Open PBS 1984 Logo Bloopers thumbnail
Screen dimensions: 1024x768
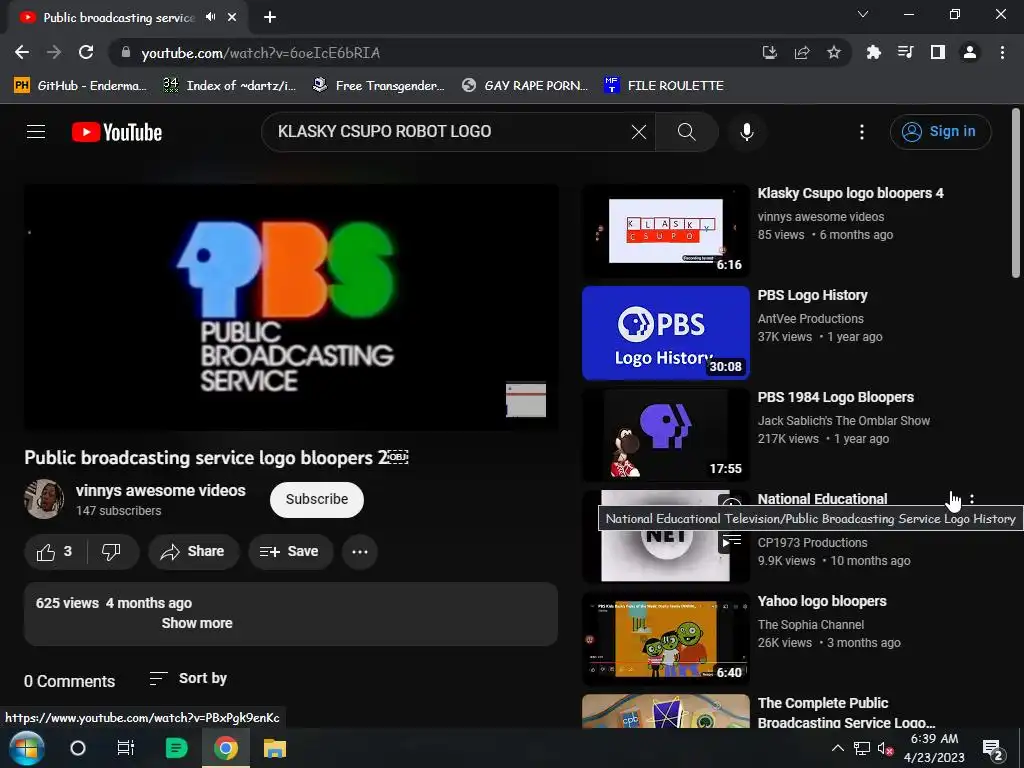(665, 435)
